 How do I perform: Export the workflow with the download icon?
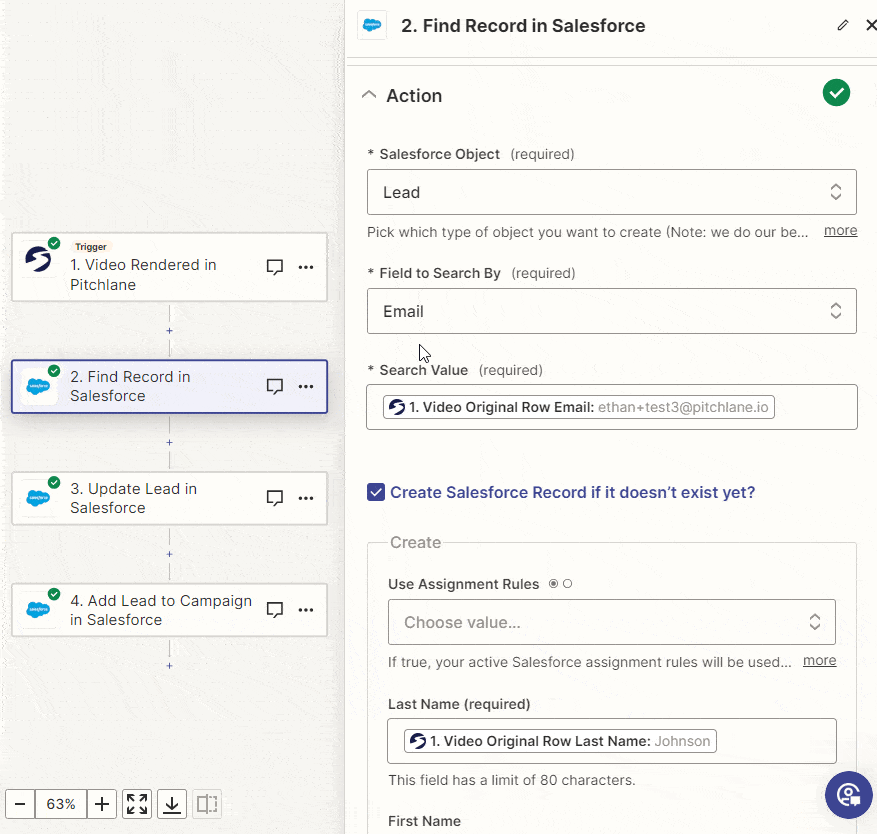[172, 804]
